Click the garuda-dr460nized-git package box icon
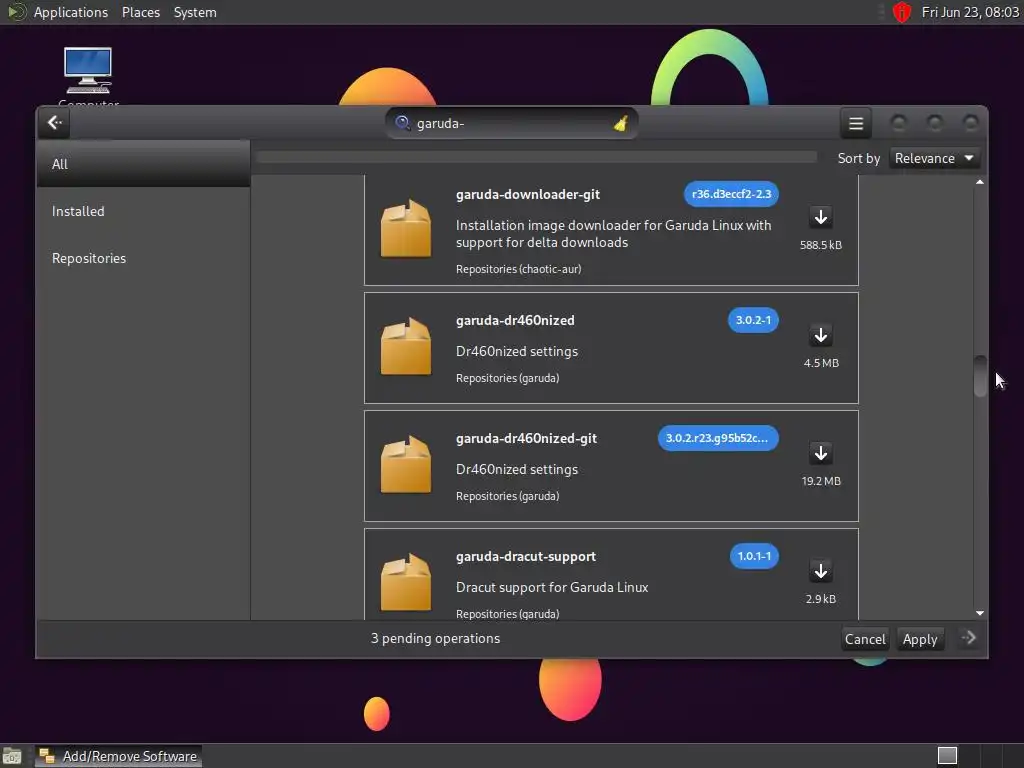Viewport: 1024px width, 768px height. 406,465
